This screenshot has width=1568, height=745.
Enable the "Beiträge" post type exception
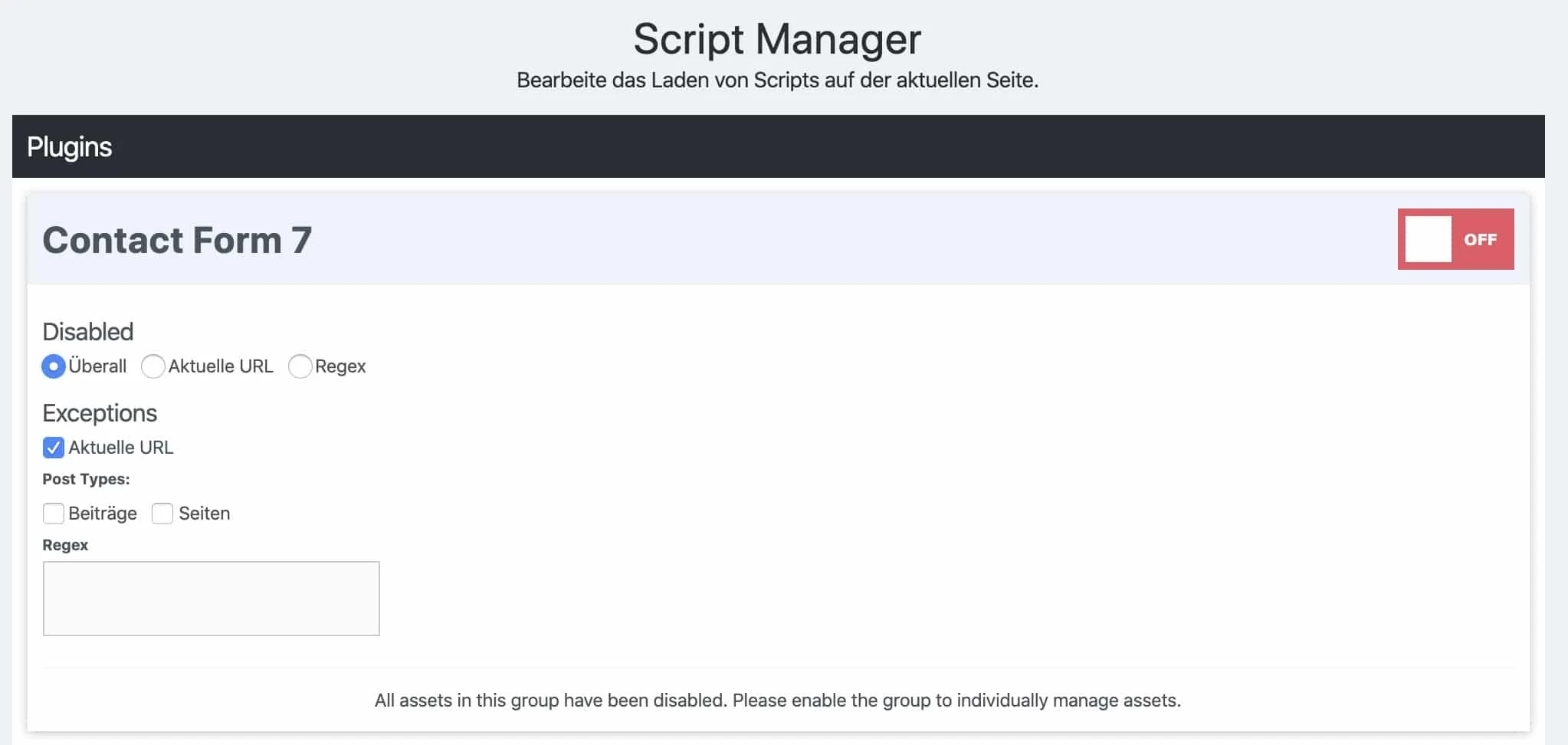(x=53, y=514)
